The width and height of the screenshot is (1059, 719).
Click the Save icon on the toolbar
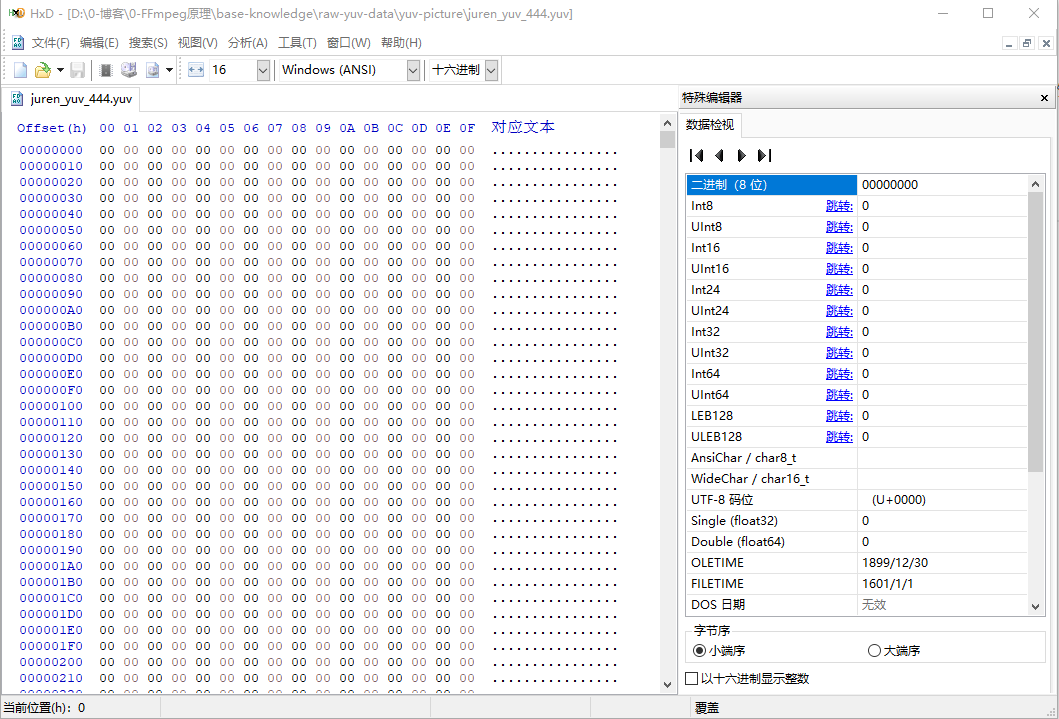tap(76, 70)
